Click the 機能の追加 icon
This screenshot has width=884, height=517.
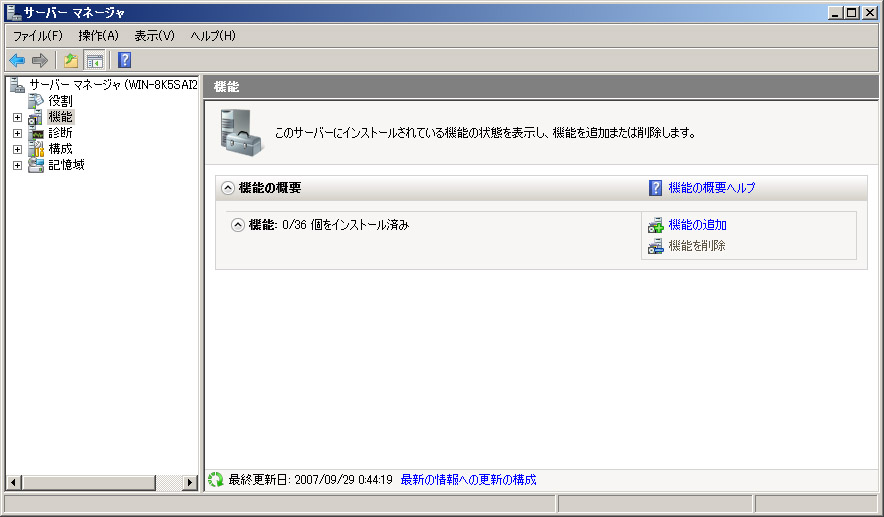pyautogui.click(x=655, y=226)
